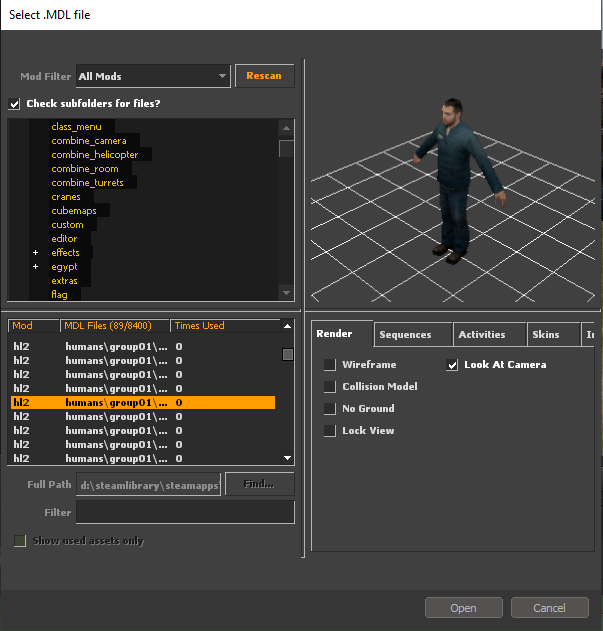
Task: Select the editor folder
Action: pos(64,239)
